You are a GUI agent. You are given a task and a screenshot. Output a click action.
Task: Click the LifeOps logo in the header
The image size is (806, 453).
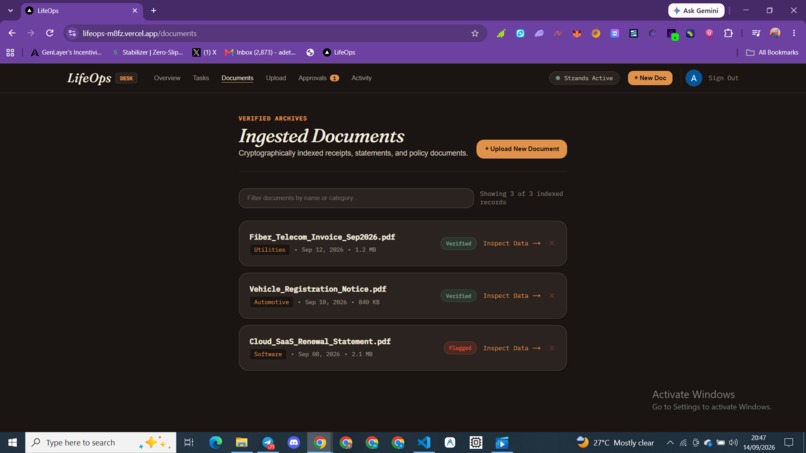pos(89,78)
